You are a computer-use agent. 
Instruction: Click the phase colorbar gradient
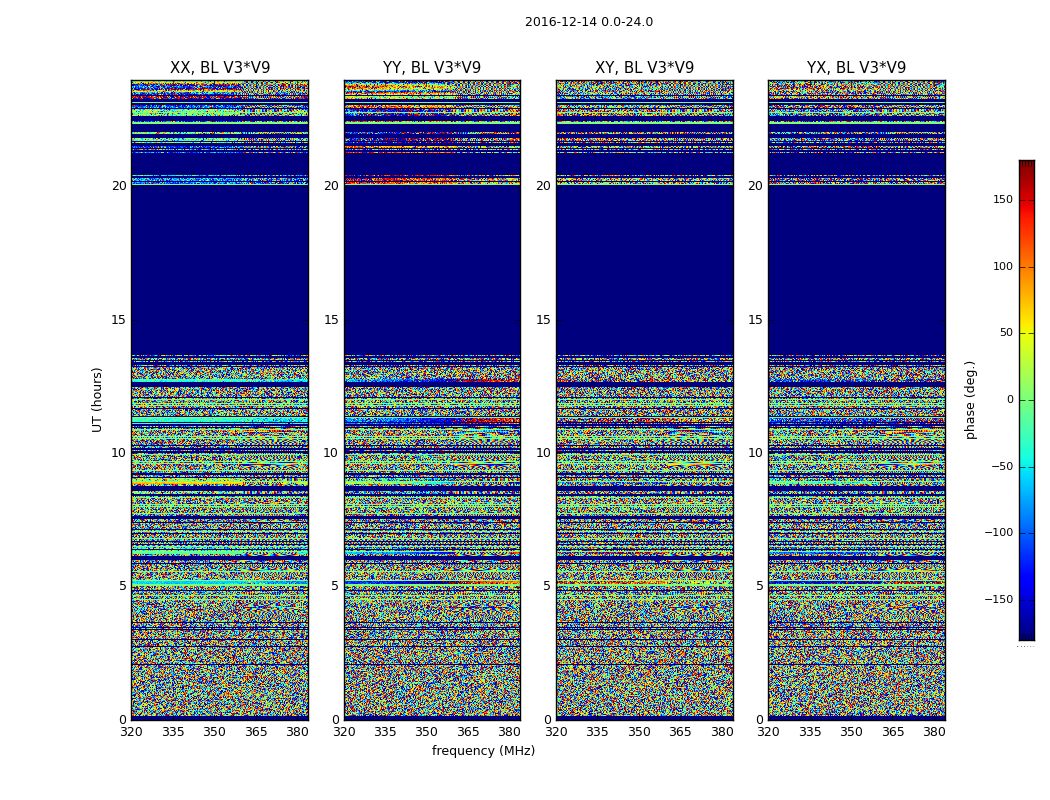coord(1027,400)
